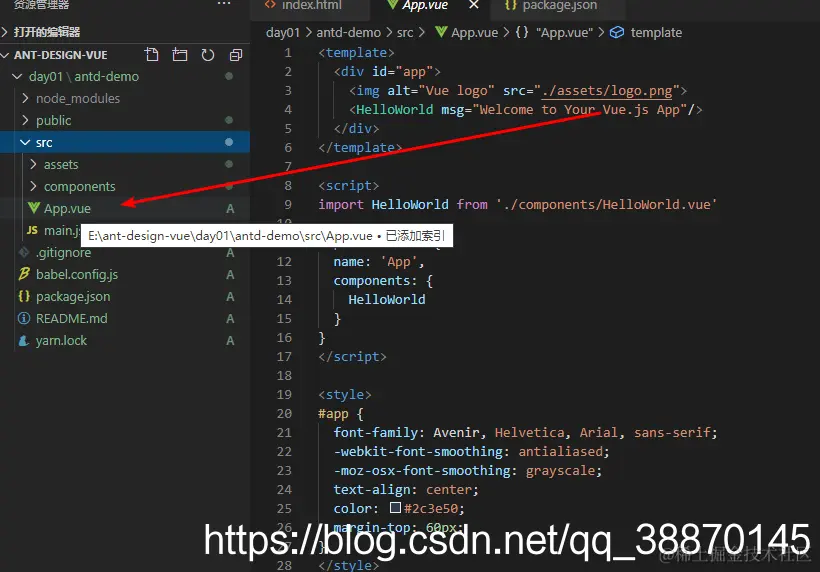Click template in the breadcrumb

pos(656,32)
